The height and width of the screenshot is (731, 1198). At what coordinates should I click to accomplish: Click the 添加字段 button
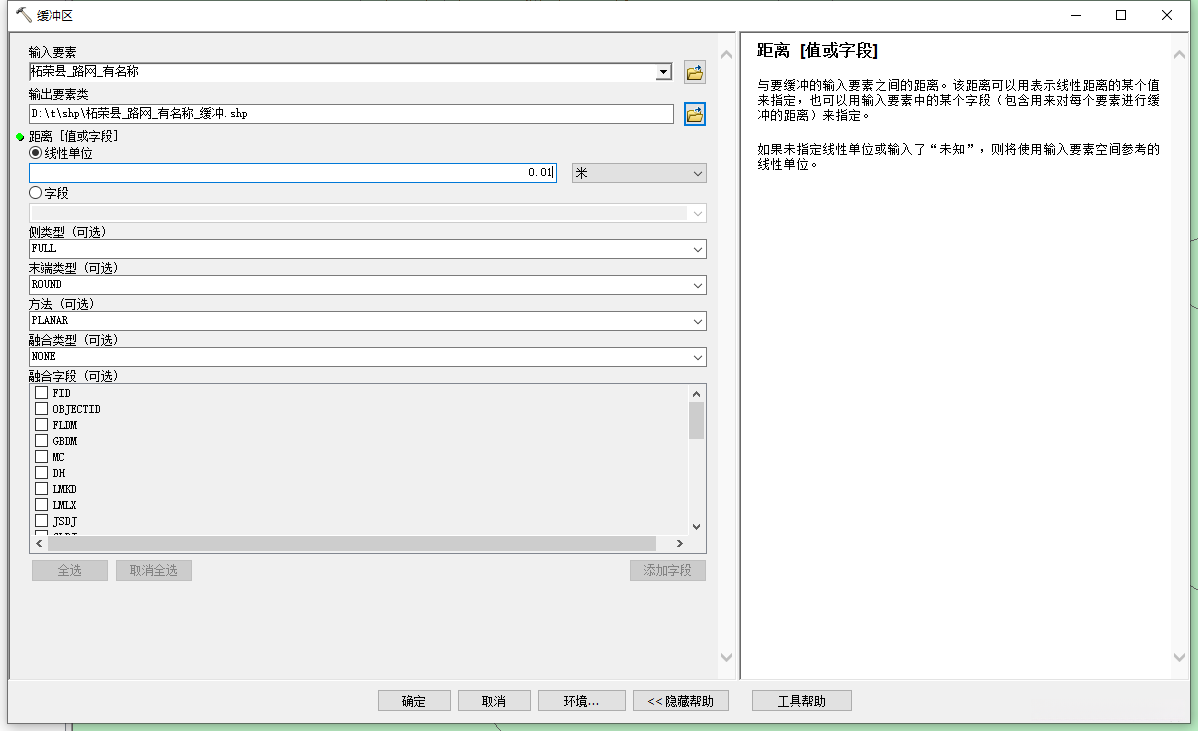pos(668,571)
